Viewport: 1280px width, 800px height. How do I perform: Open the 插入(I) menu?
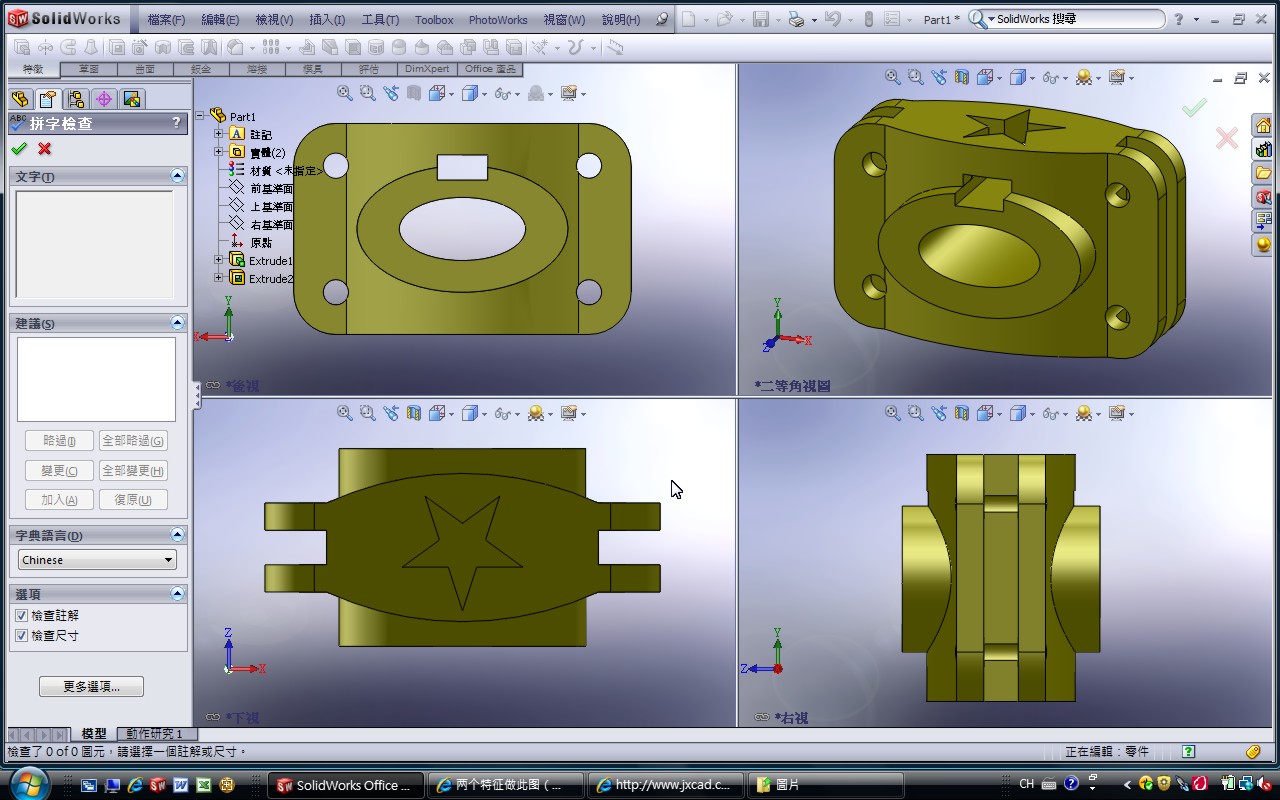click(327, 20)
